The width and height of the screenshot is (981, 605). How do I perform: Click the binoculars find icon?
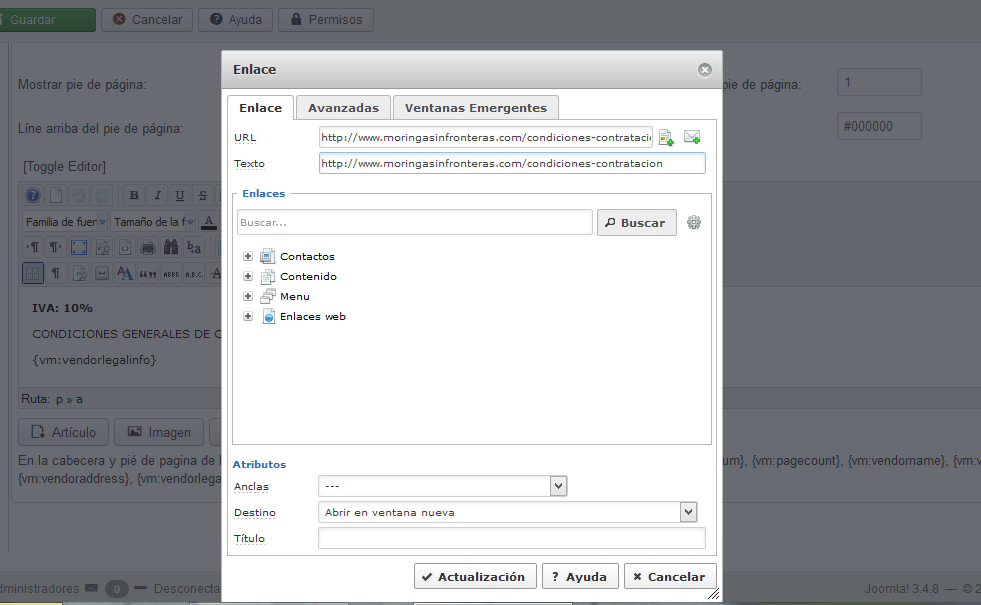click(171, 247)
